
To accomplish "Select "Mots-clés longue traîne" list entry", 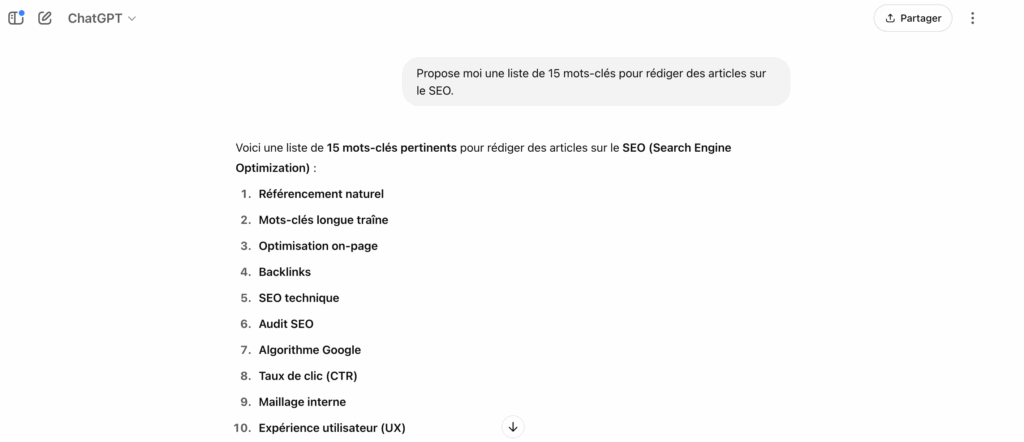I will (323, 220).
